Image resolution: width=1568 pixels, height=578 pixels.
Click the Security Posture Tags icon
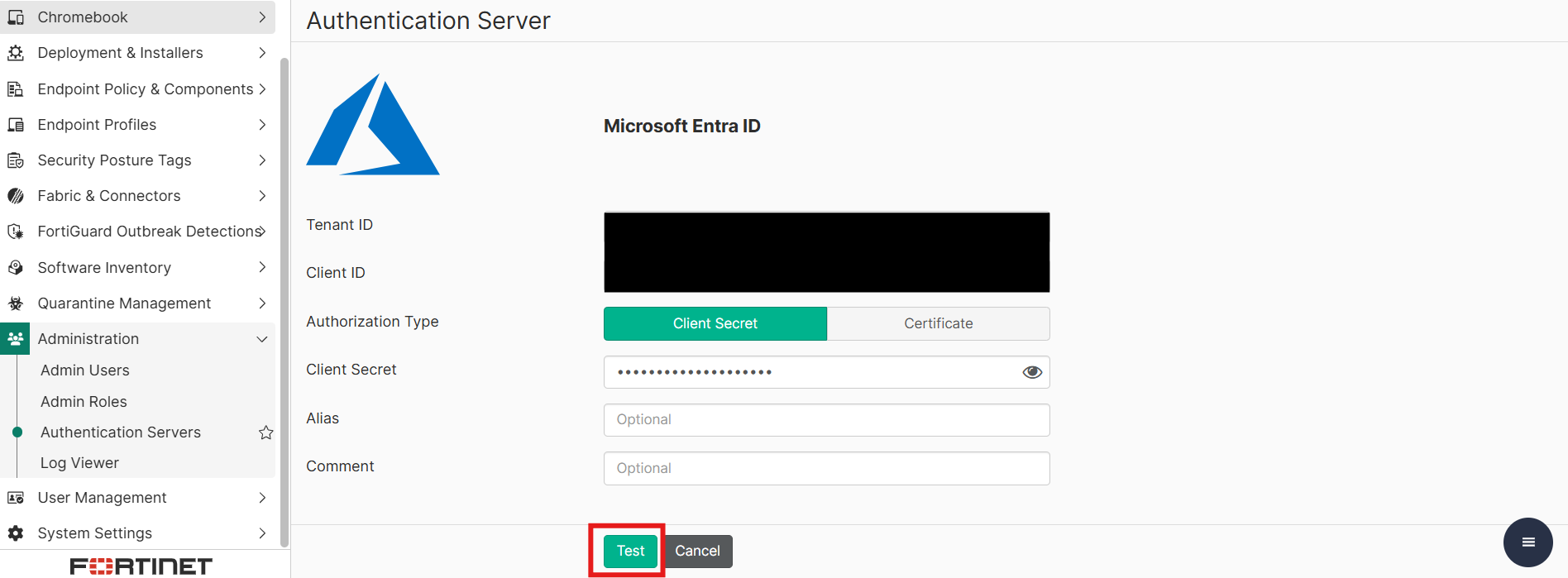(16, 160)
